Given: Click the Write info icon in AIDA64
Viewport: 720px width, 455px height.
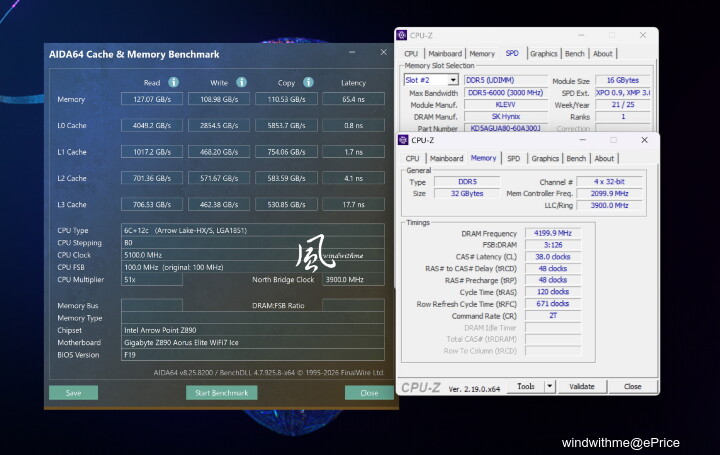Looking at the screenshot, I should (x=242, y=82).
